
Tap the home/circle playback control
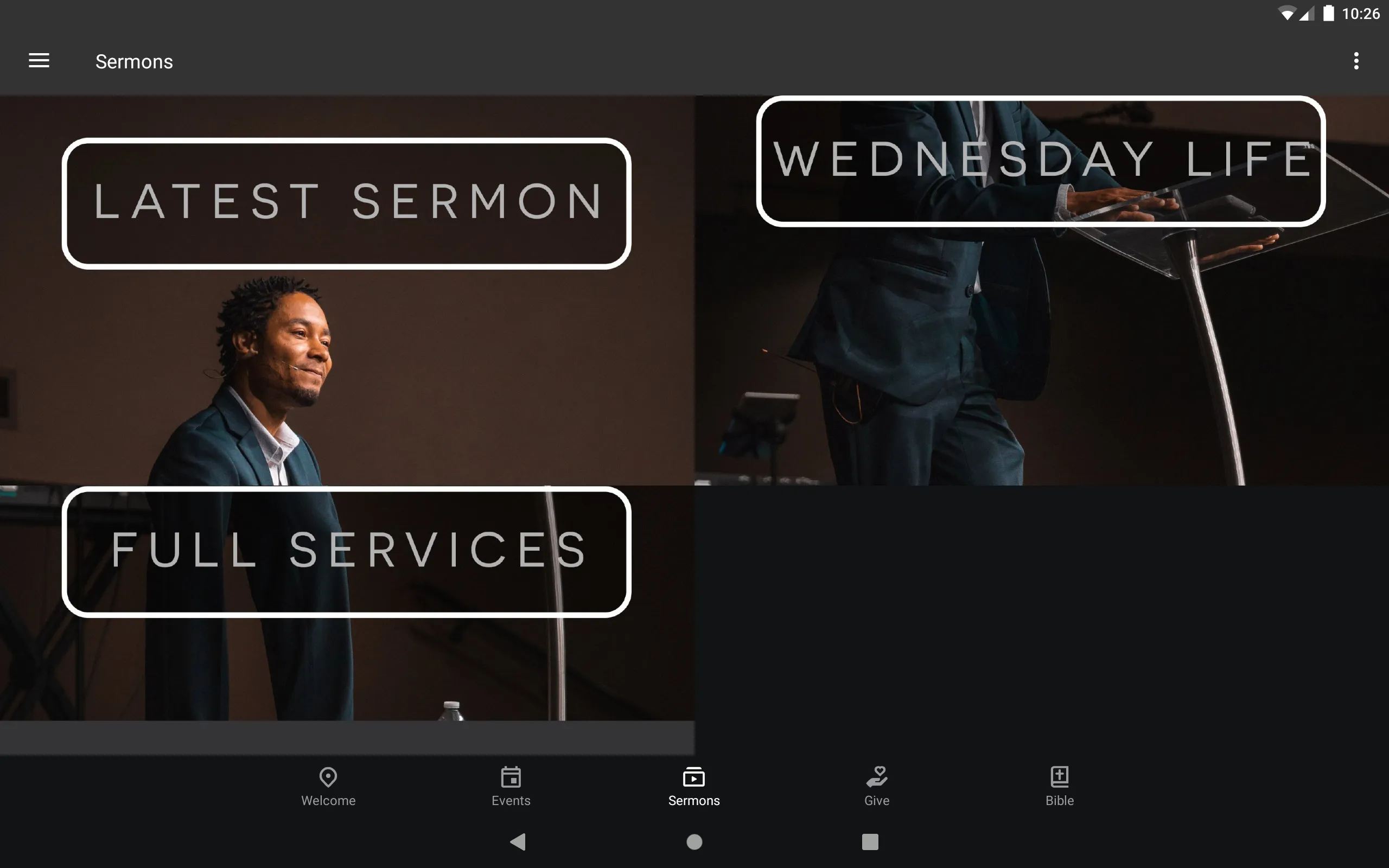[x=694, y=840]
